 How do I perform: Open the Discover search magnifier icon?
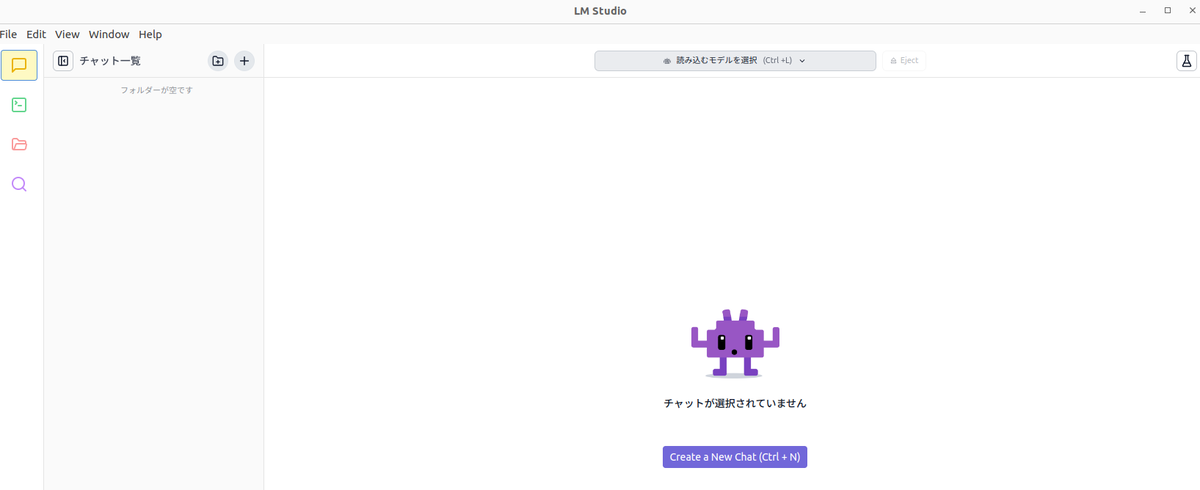point(19,184)
